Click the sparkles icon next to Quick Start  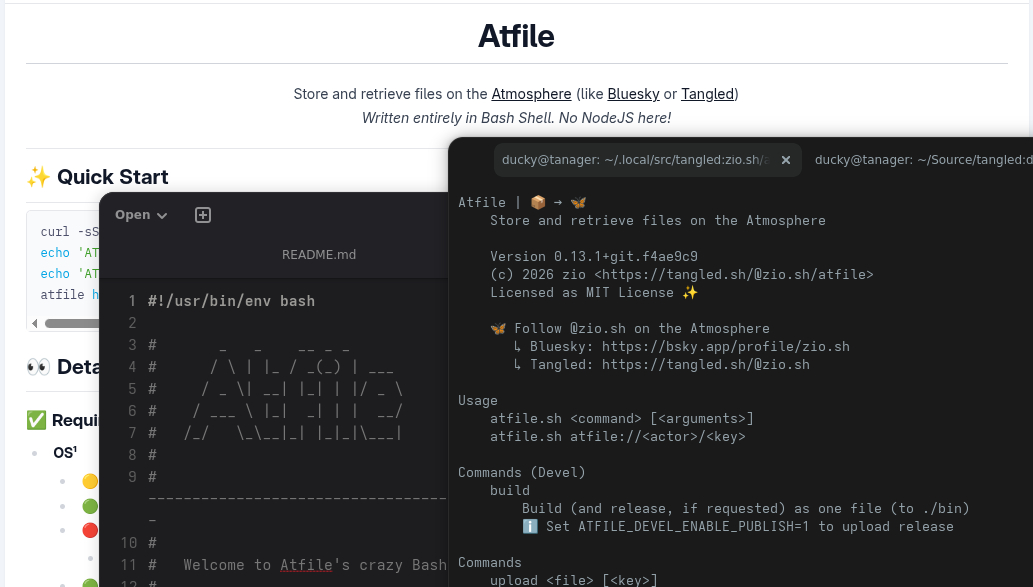click(38, 177)
